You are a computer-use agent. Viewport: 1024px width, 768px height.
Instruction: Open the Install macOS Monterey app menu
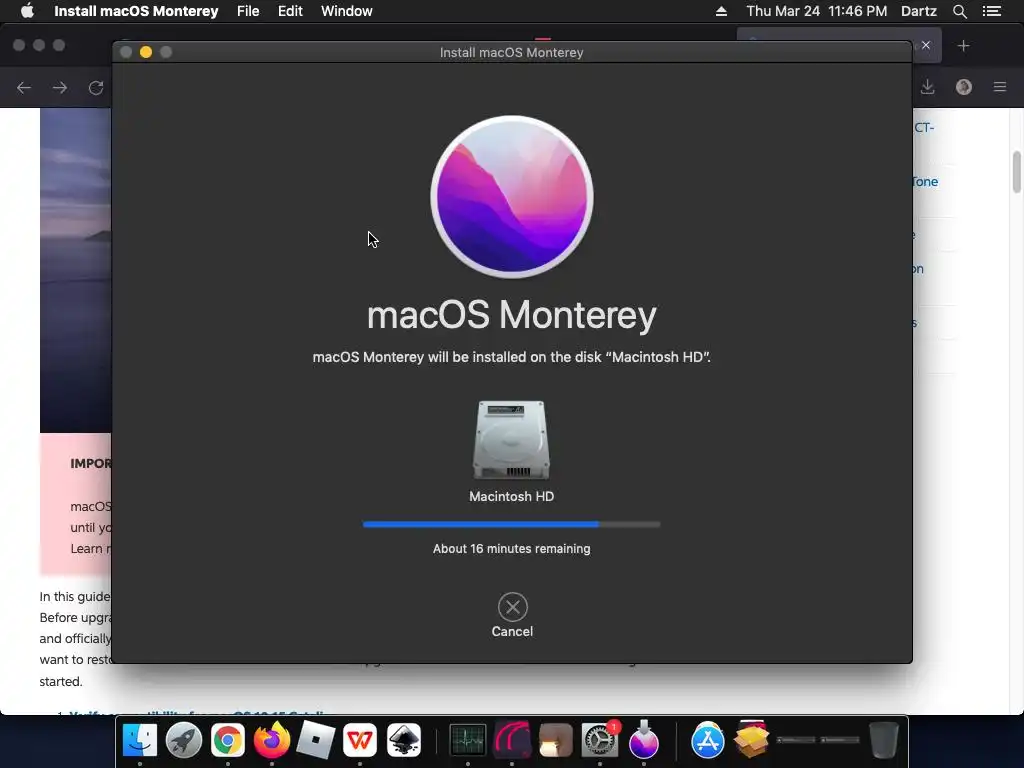point(136,11)
